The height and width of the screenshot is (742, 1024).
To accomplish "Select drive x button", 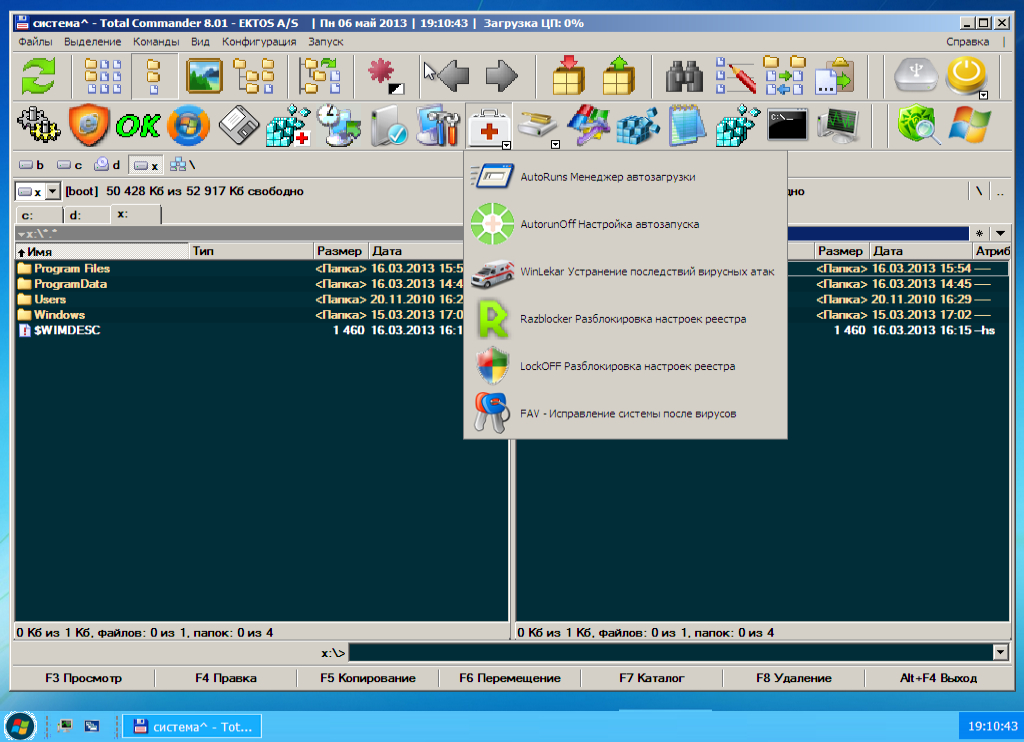I will [146, 165].
